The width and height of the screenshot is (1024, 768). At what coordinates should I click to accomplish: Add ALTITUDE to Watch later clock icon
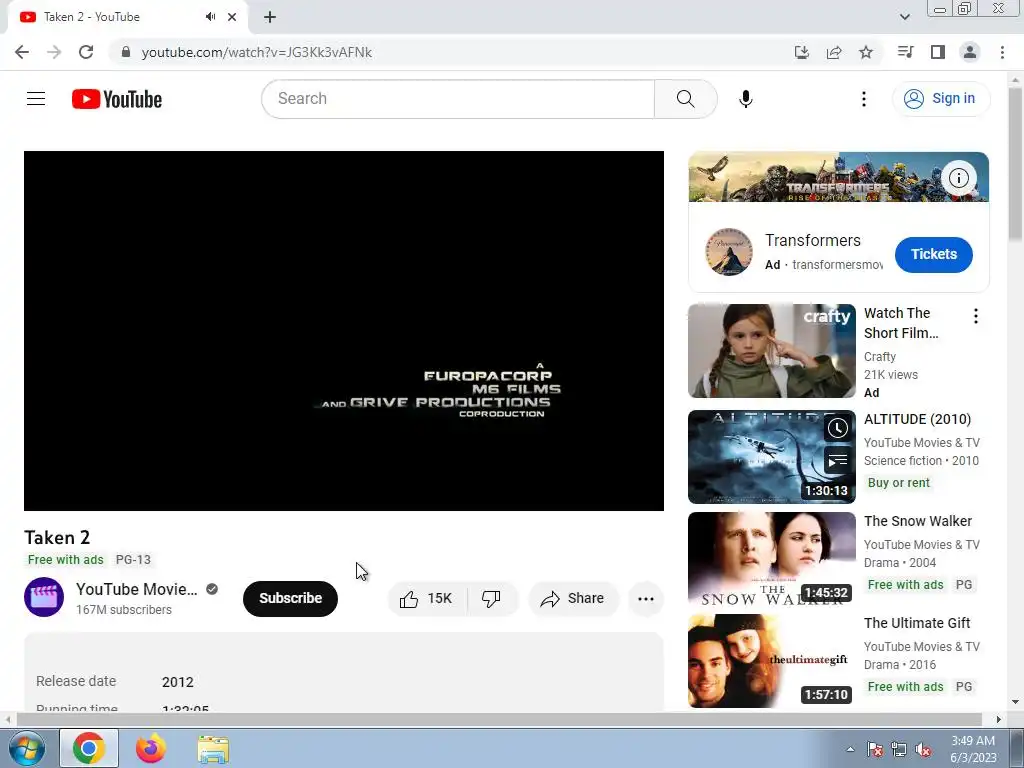point(838,428)
